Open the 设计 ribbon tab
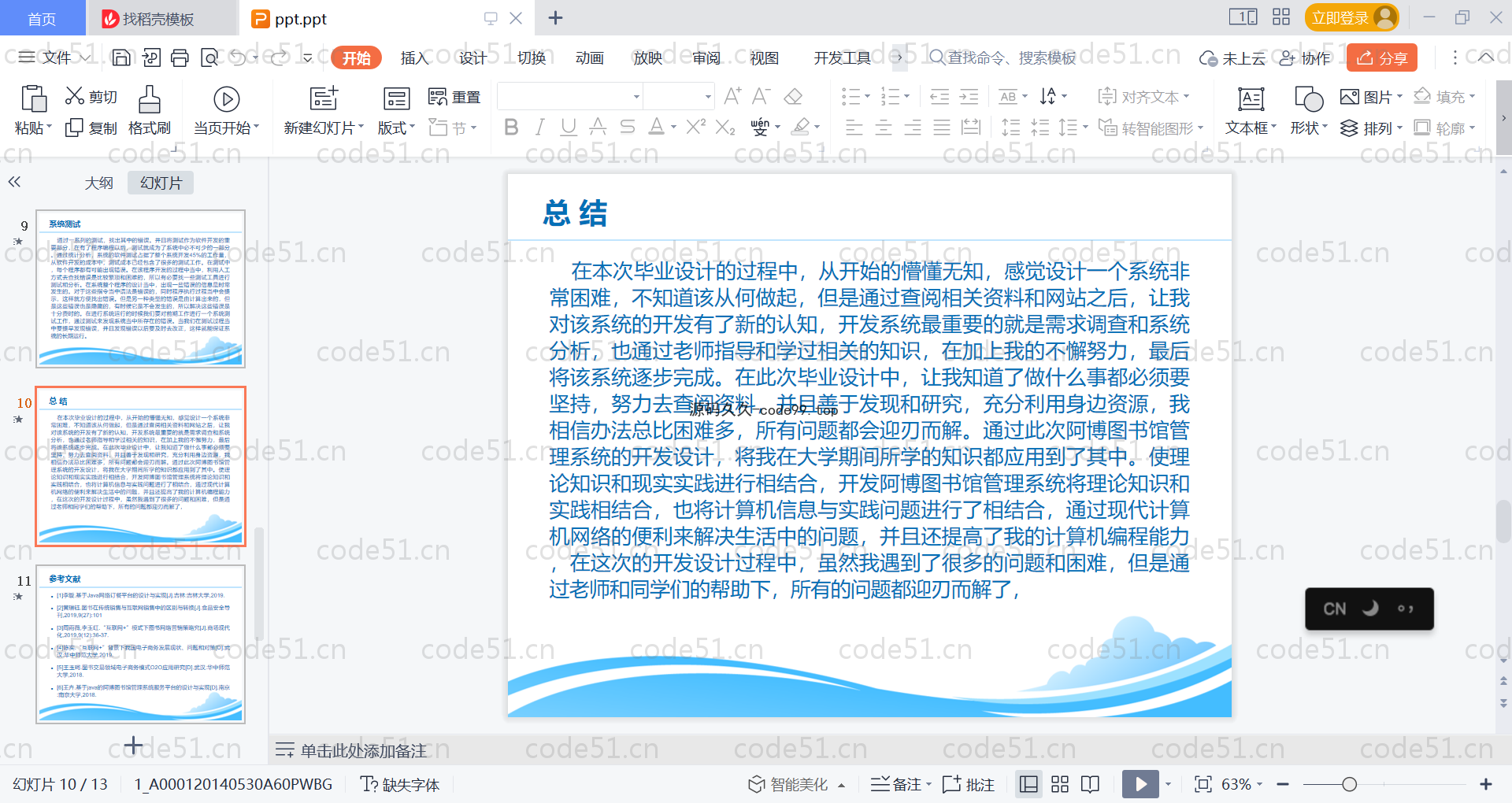The width and height of the screenshot is (1512, 803). point(472,57)
